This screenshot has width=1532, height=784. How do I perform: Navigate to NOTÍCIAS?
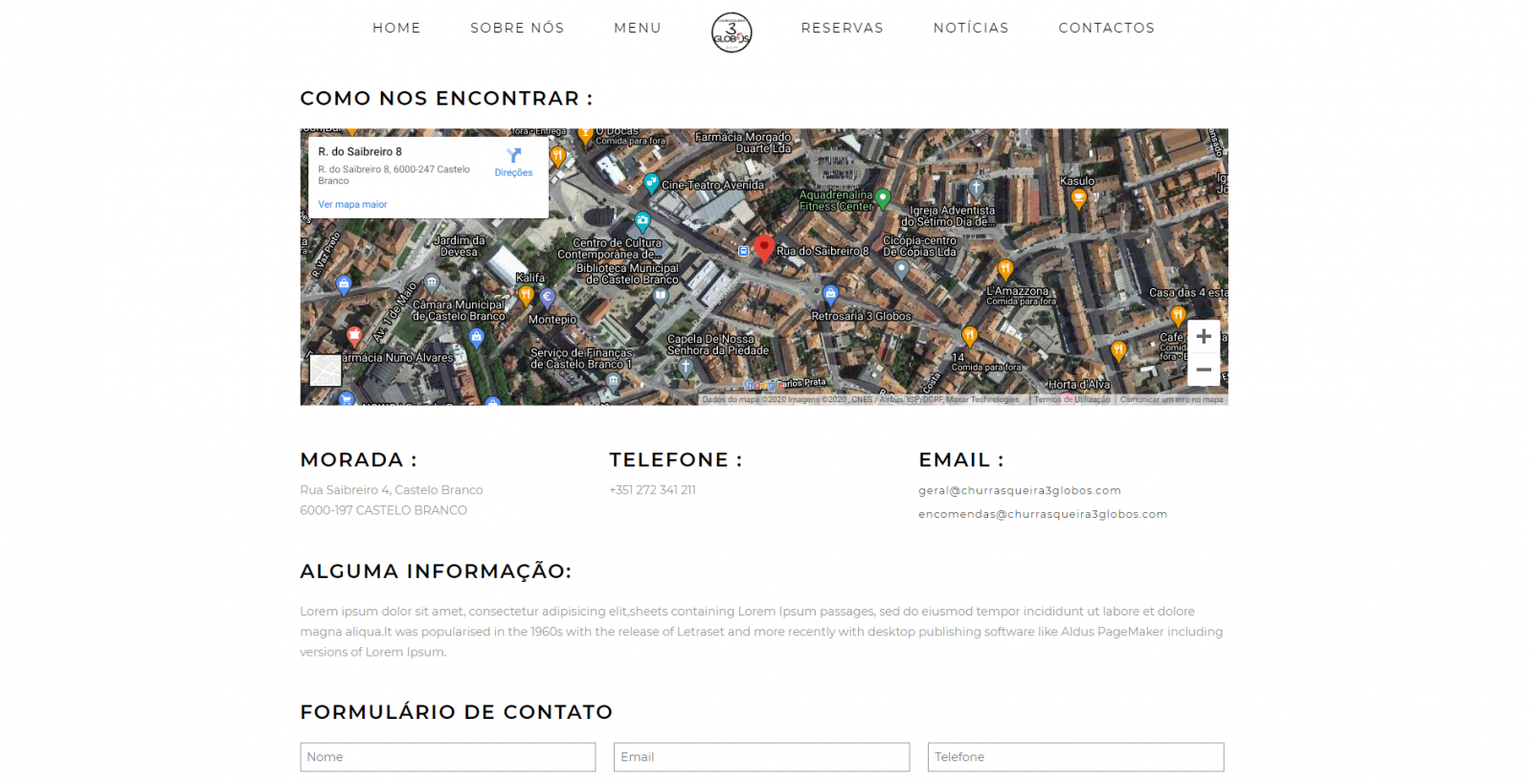tap(971, 28)
